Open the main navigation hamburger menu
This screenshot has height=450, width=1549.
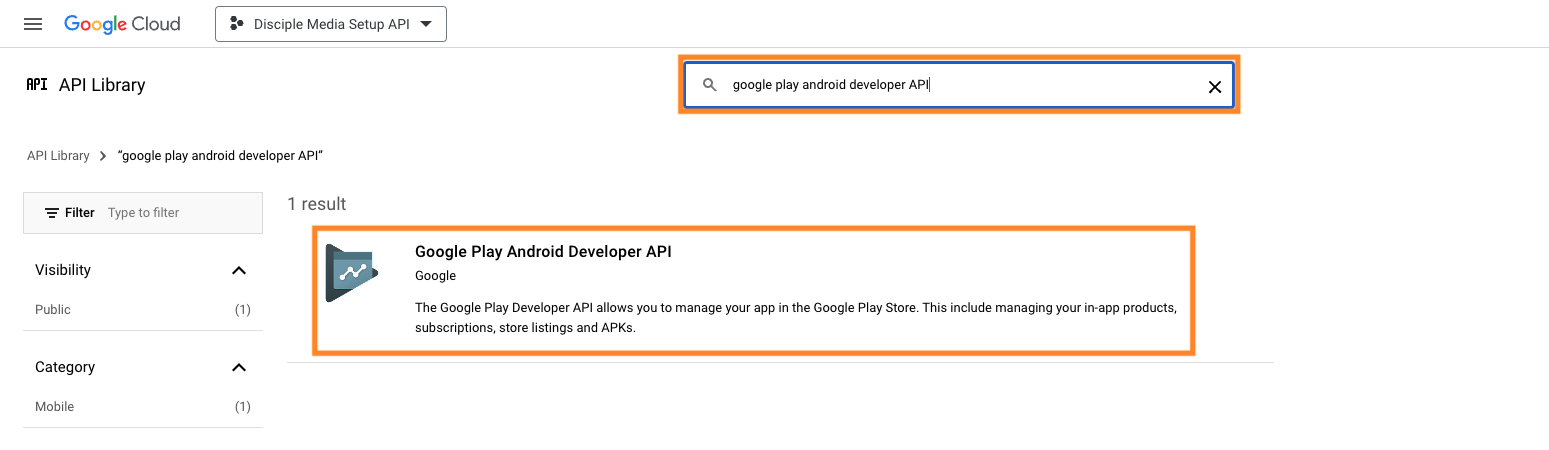33,24
